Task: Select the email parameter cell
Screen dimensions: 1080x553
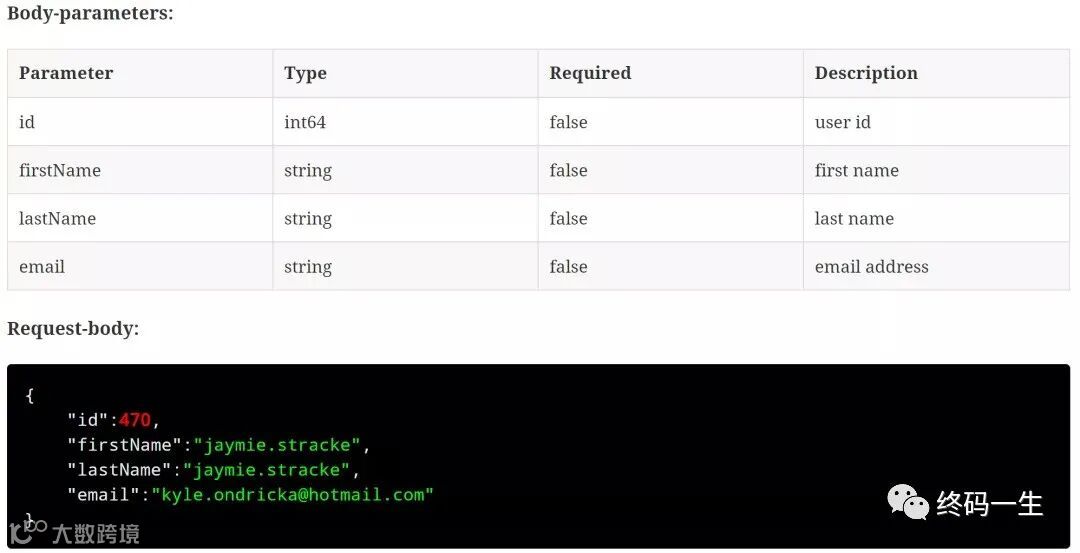Action: click(42, 266)
